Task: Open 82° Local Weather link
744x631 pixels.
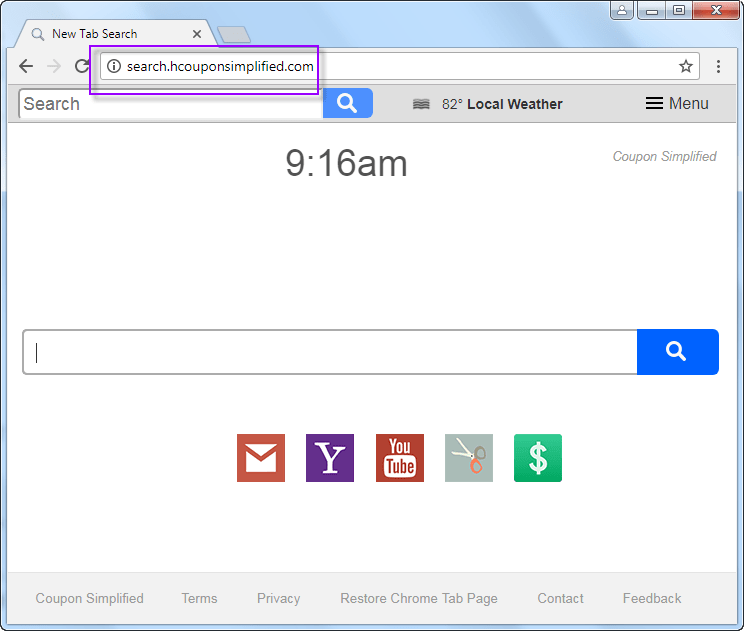Action: 502,104
